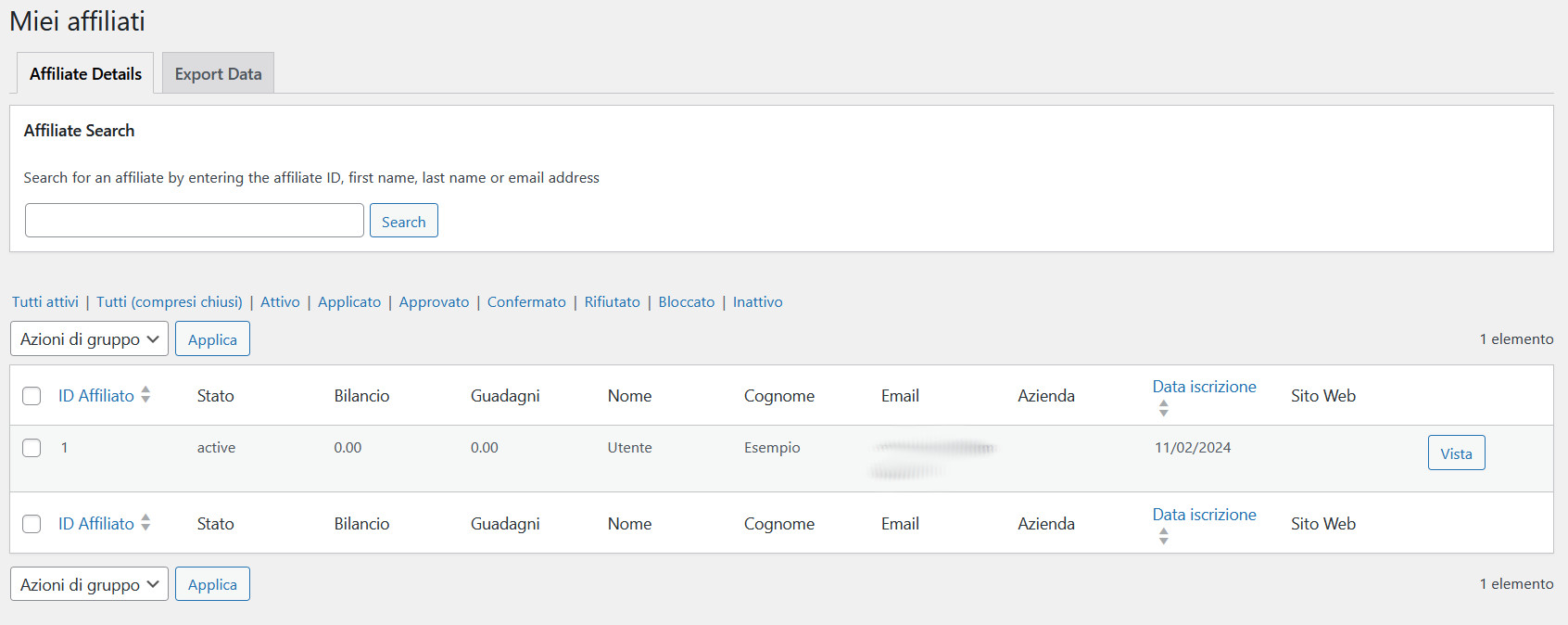Click the blurred email cell of affiliate 1
1568x625 pixels.
(x=932, y=459)
